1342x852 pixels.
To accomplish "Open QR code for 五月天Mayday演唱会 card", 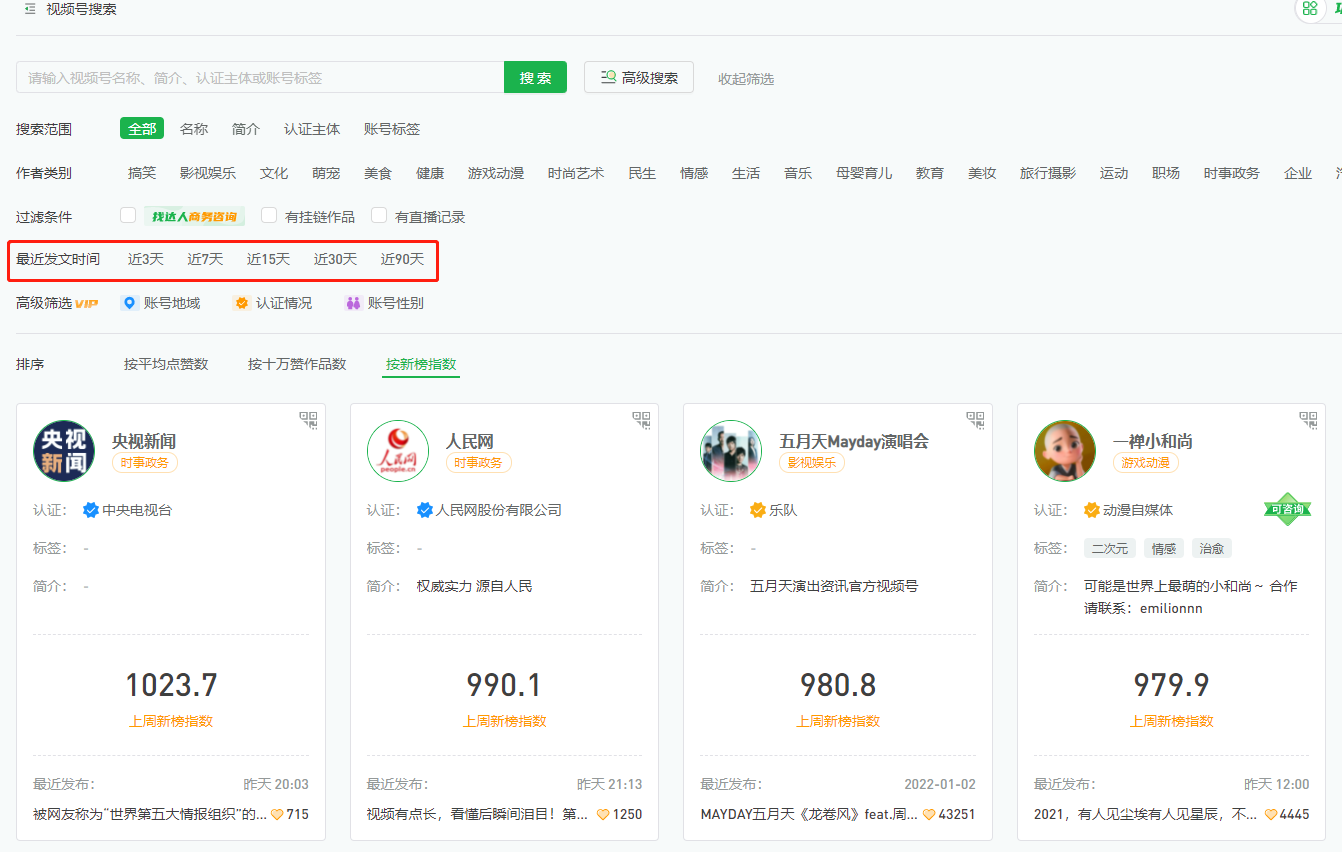I will [x=975, y=420].
